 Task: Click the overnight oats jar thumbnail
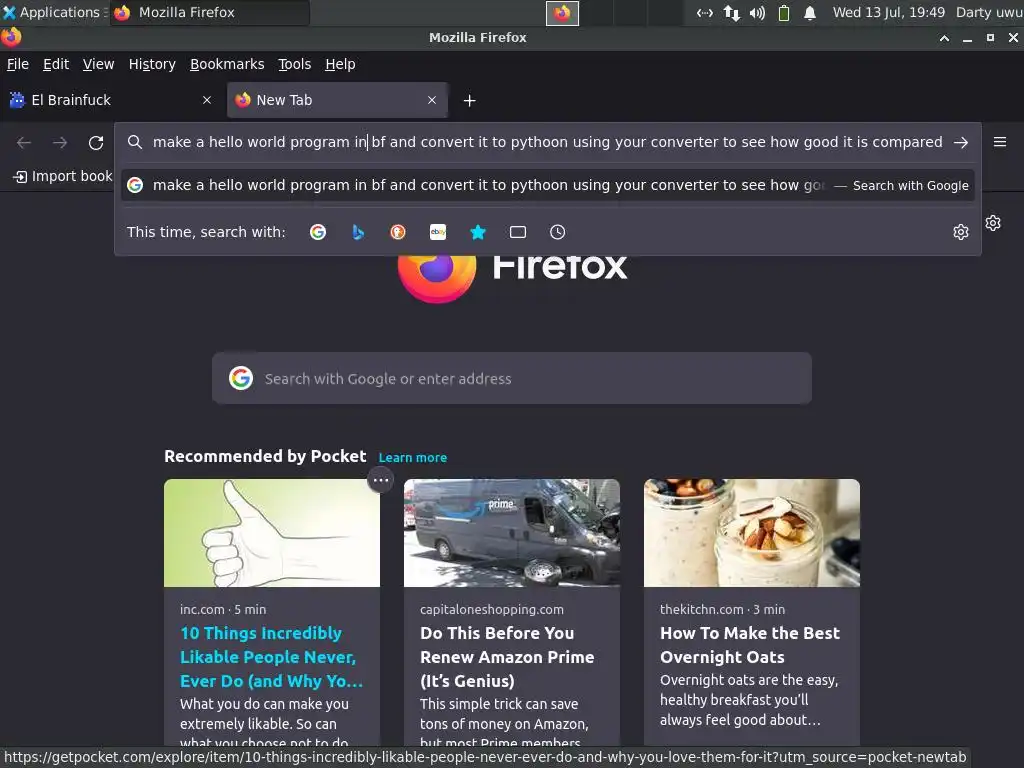752,533
